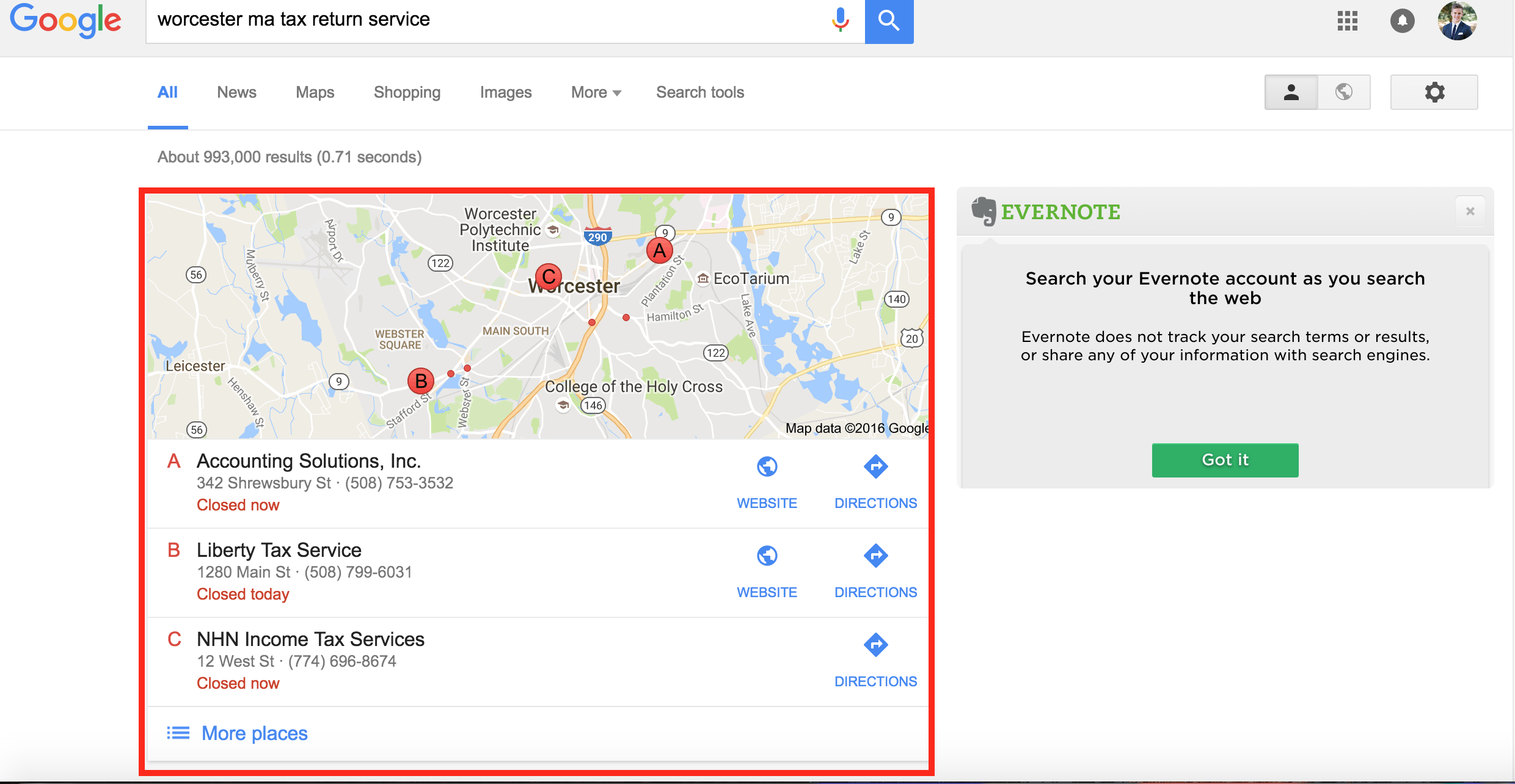
Task: Open Liberty Tax Service listing
Action: click(x=279, y=550)
